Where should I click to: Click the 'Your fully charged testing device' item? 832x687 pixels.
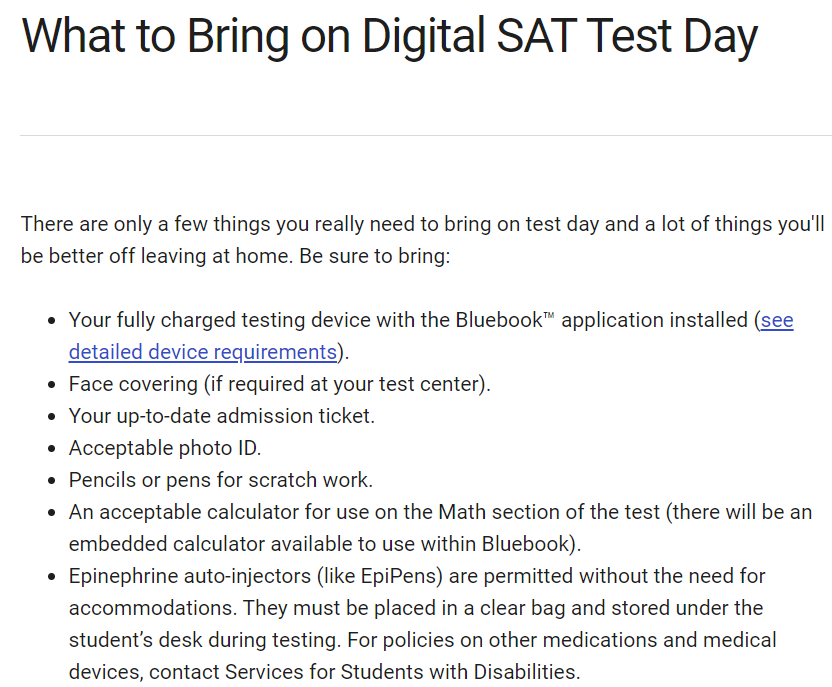point(431,336)
